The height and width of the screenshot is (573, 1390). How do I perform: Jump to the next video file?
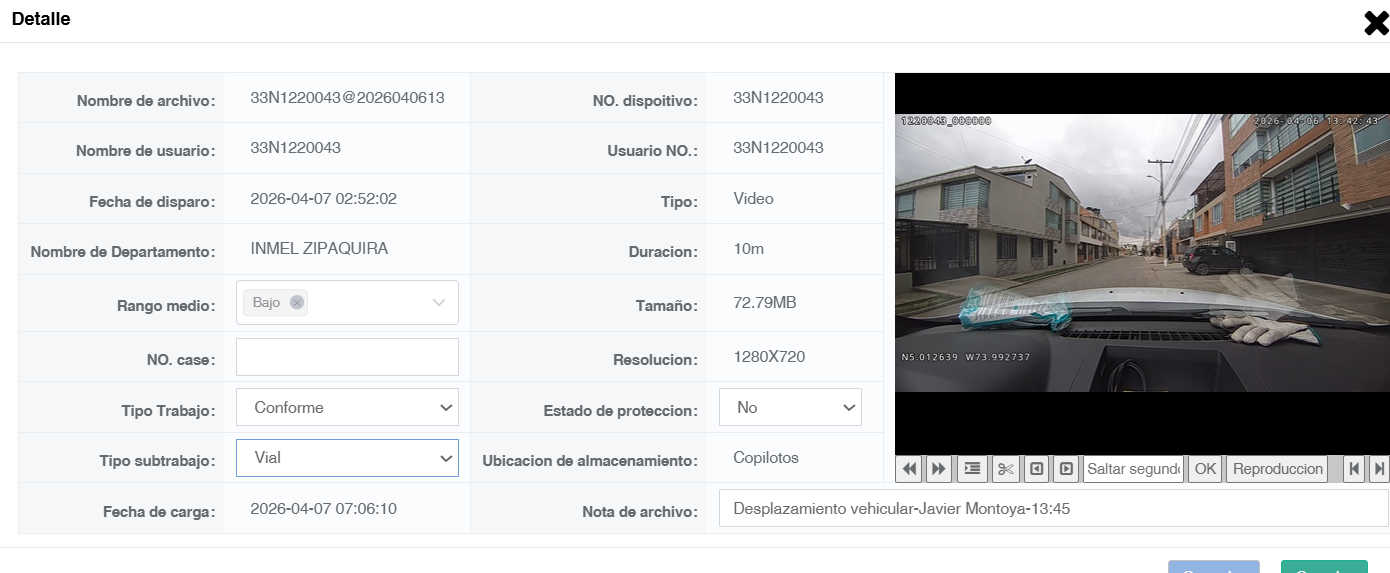point(1380,469)
